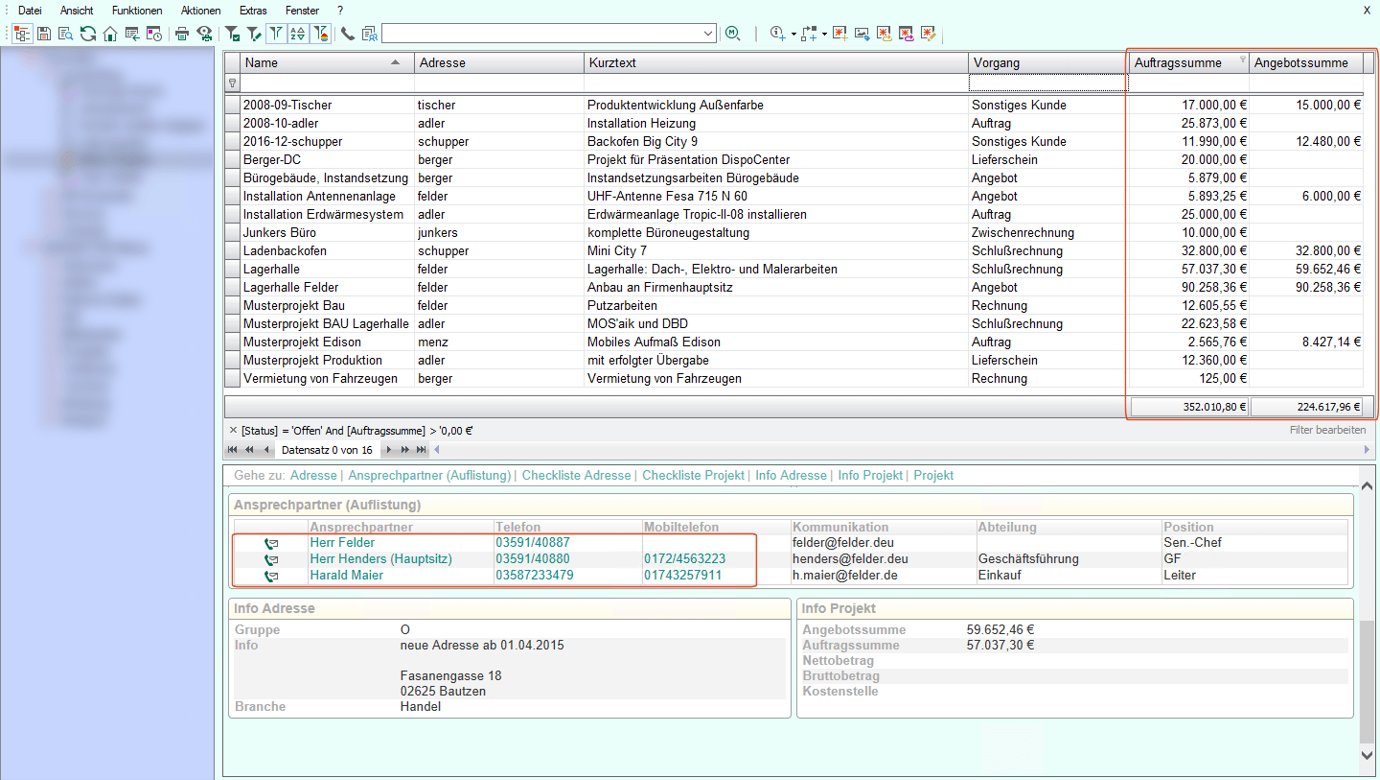Open the Extras menu

coord(253,10)
